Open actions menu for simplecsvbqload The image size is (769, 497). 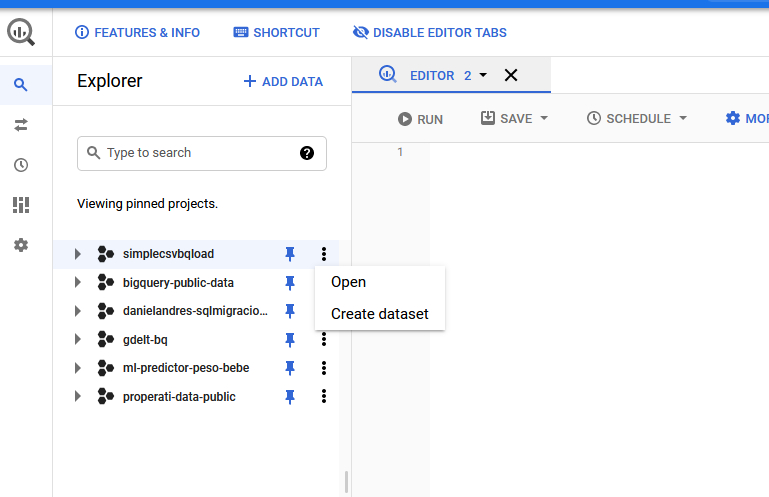click(324, 254)
